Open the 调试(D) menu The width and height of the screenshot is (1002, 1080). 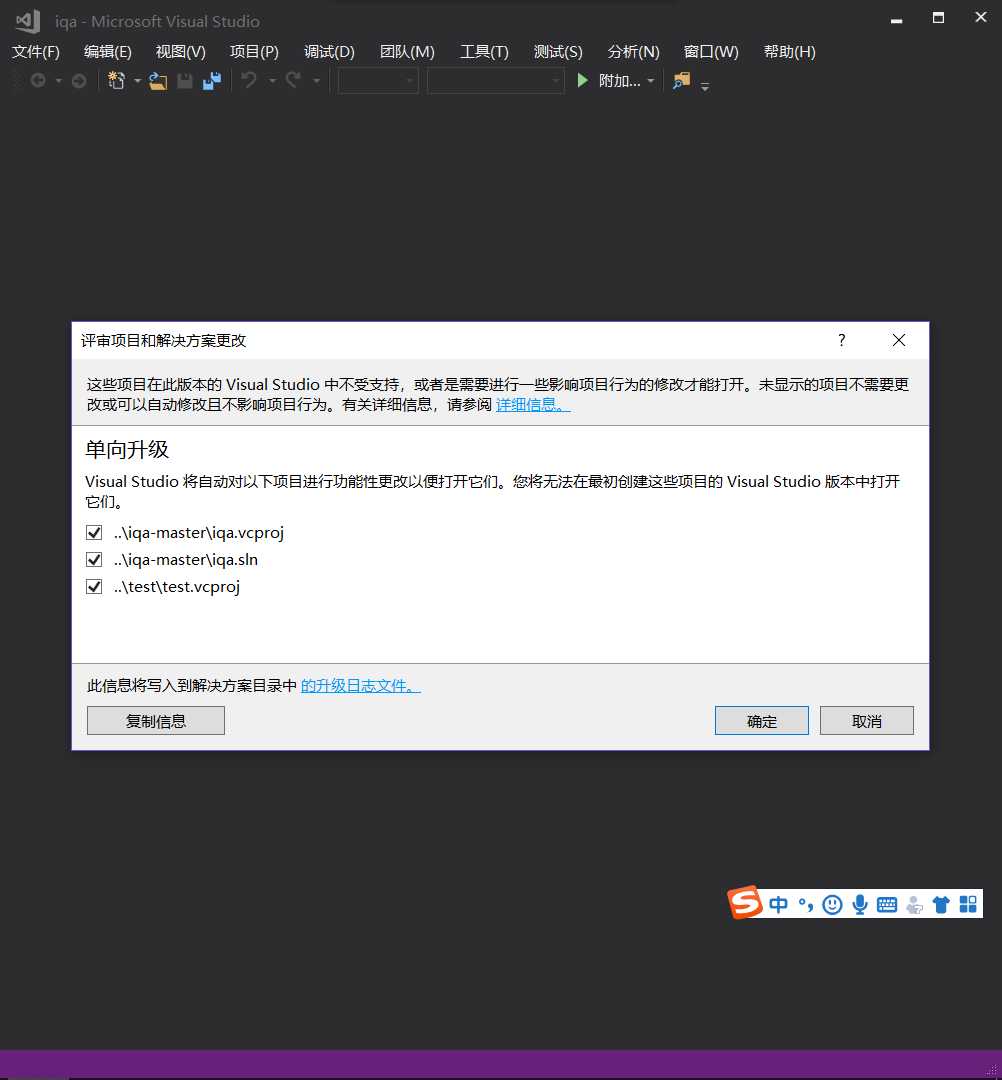329,52
